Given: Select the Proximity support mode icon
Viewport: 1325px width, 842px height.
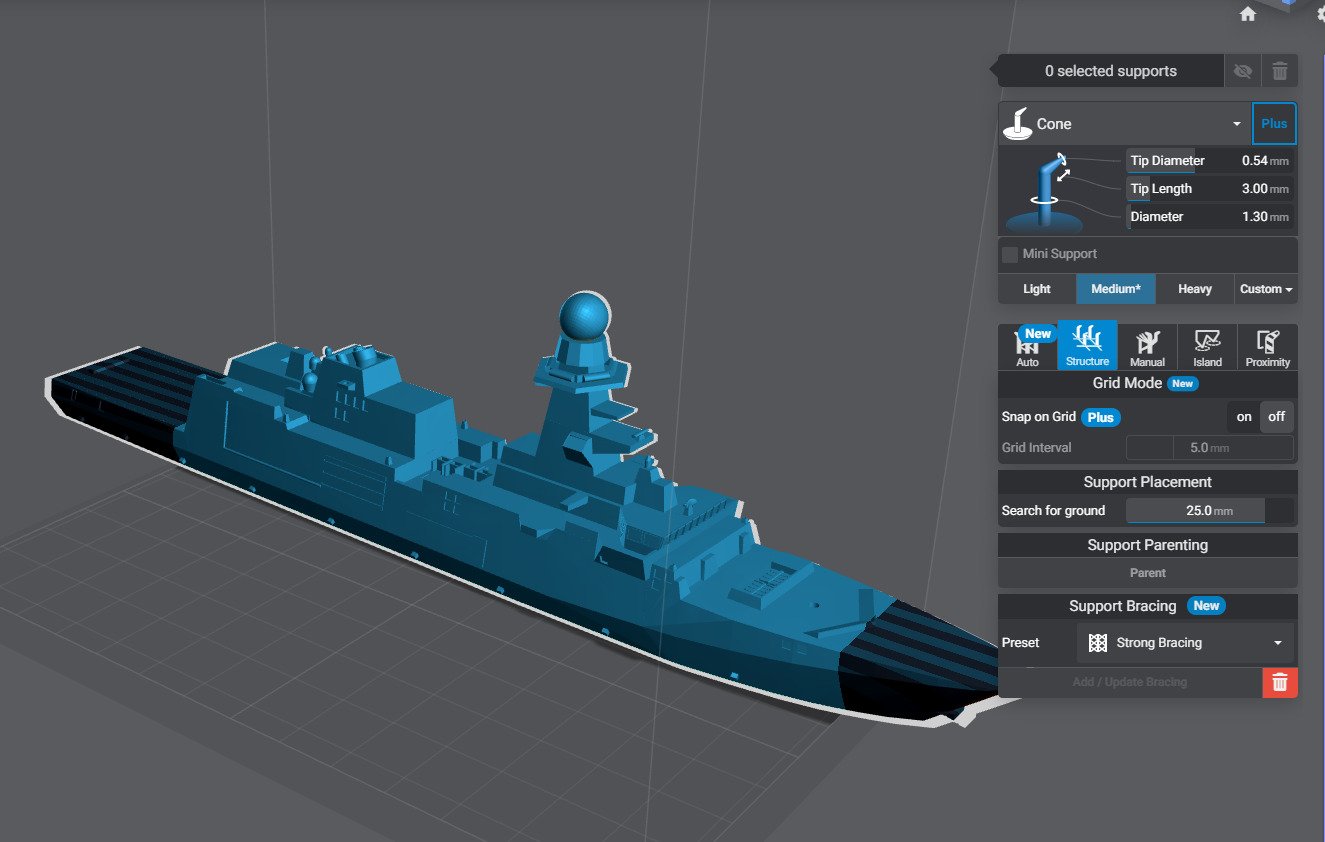Looking at the screenshot, I should [x=1267, y=347].
